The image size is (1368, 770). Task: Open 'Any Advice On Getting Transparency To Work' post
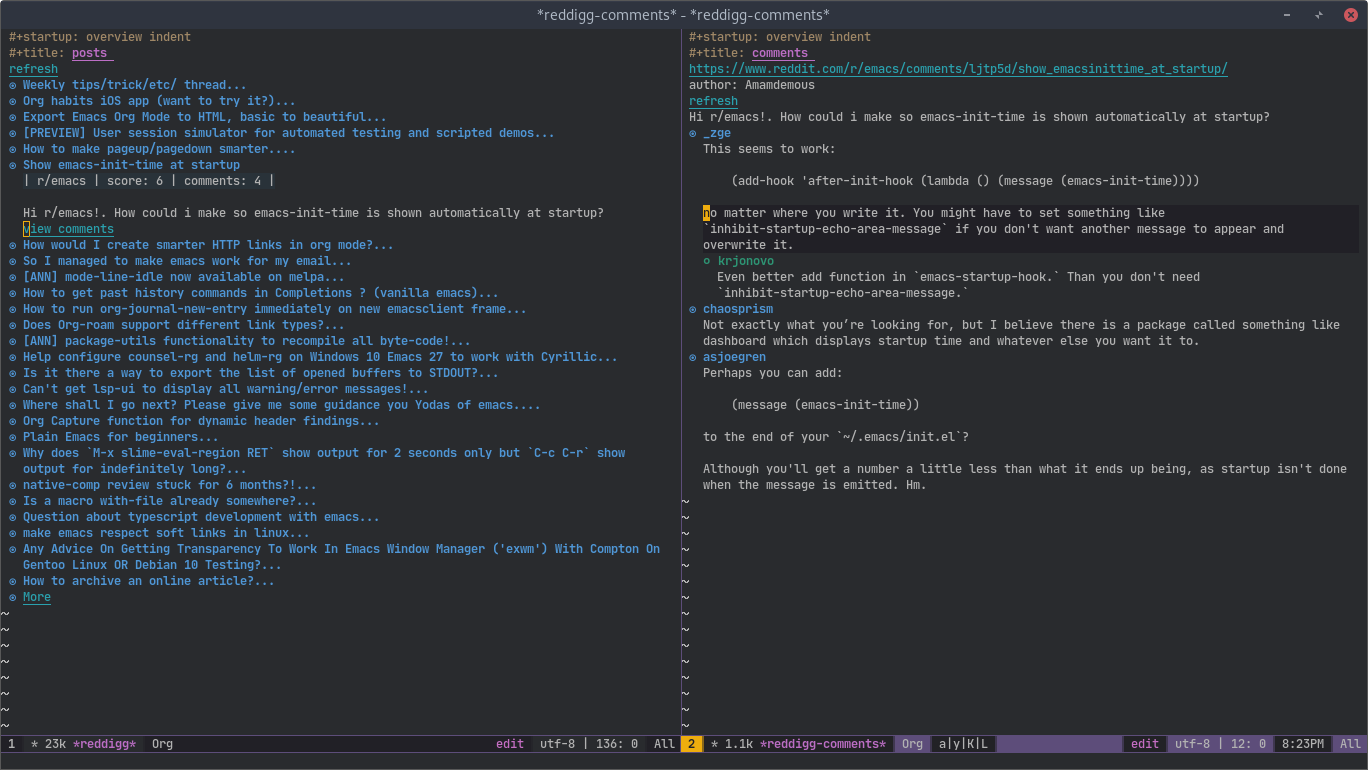click(341, 557)
